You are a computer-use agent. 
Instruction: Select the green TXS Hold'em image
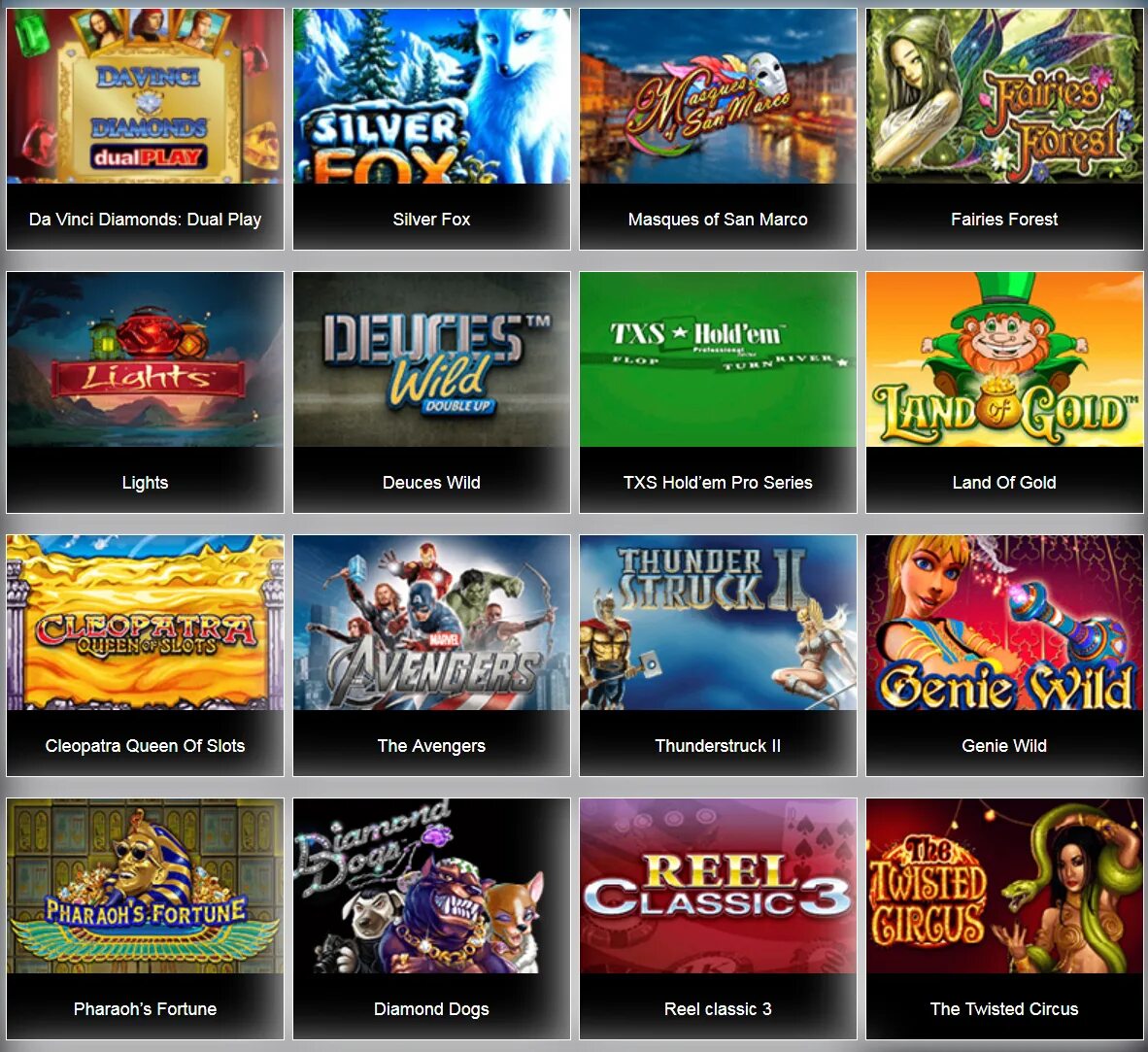(x=718, y=359)
